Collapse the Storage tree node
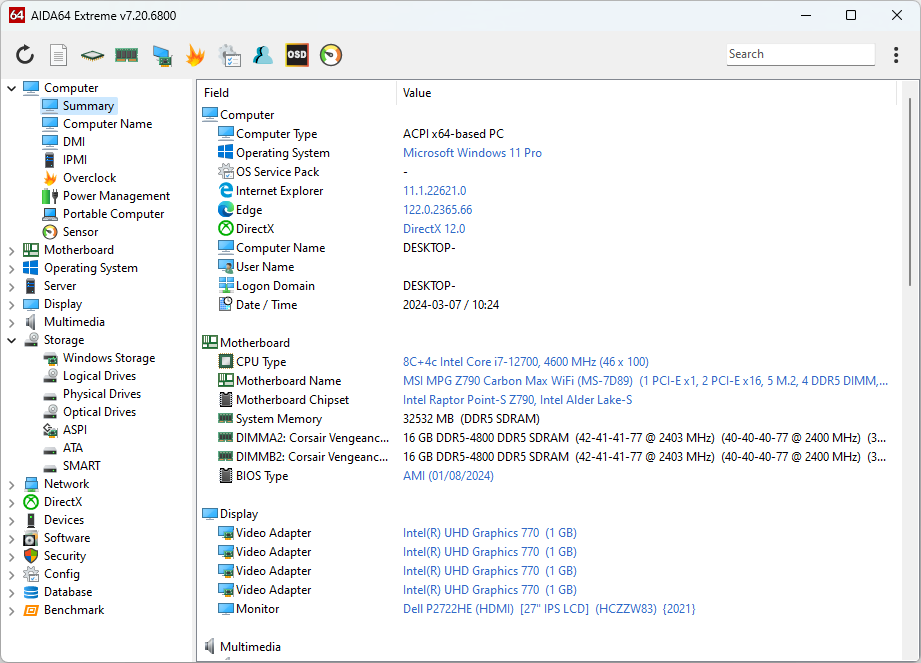 [x=12, y=340]
